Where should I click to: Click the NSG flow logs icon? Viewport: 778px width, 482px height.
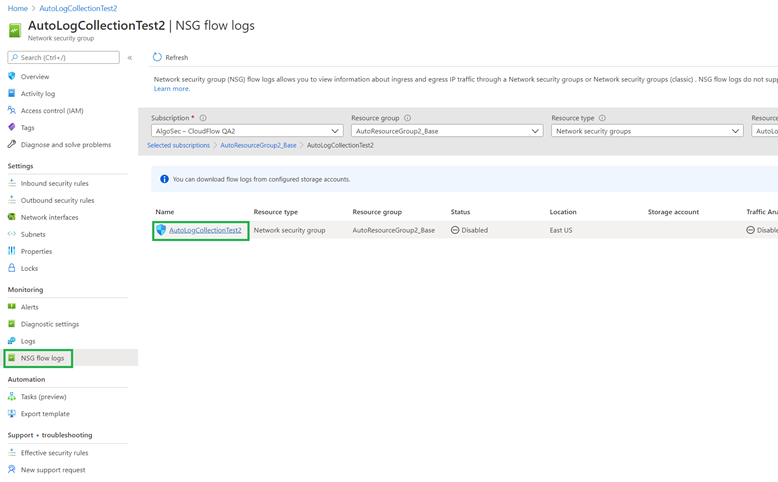[12, 357]
